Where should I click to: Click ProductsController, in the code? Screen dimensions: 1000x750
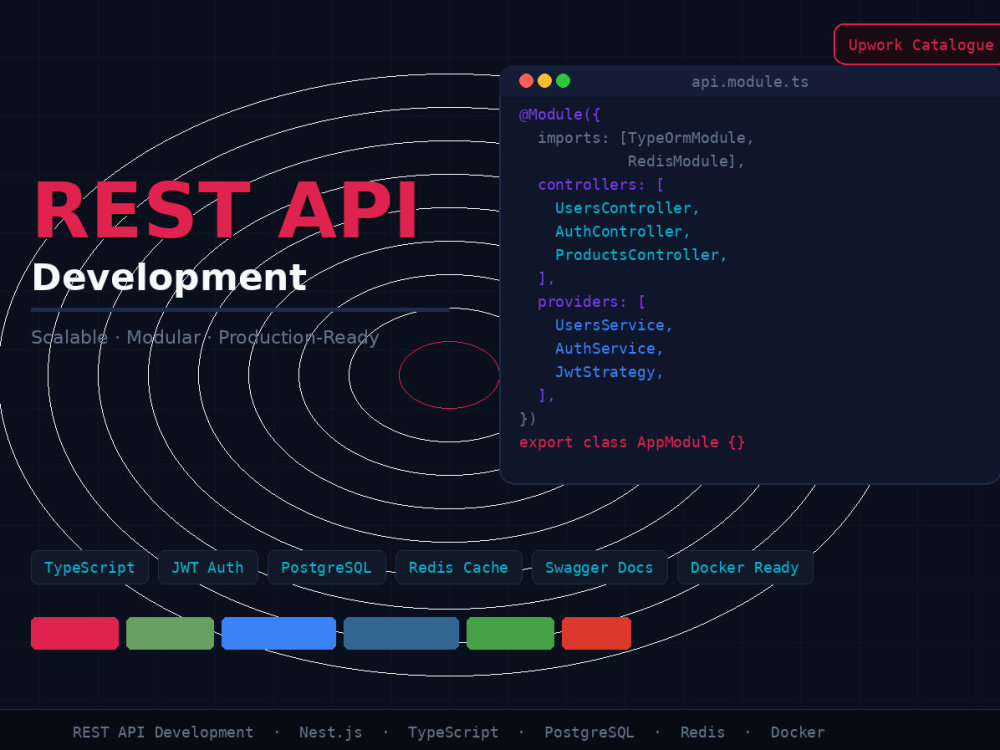641,255
